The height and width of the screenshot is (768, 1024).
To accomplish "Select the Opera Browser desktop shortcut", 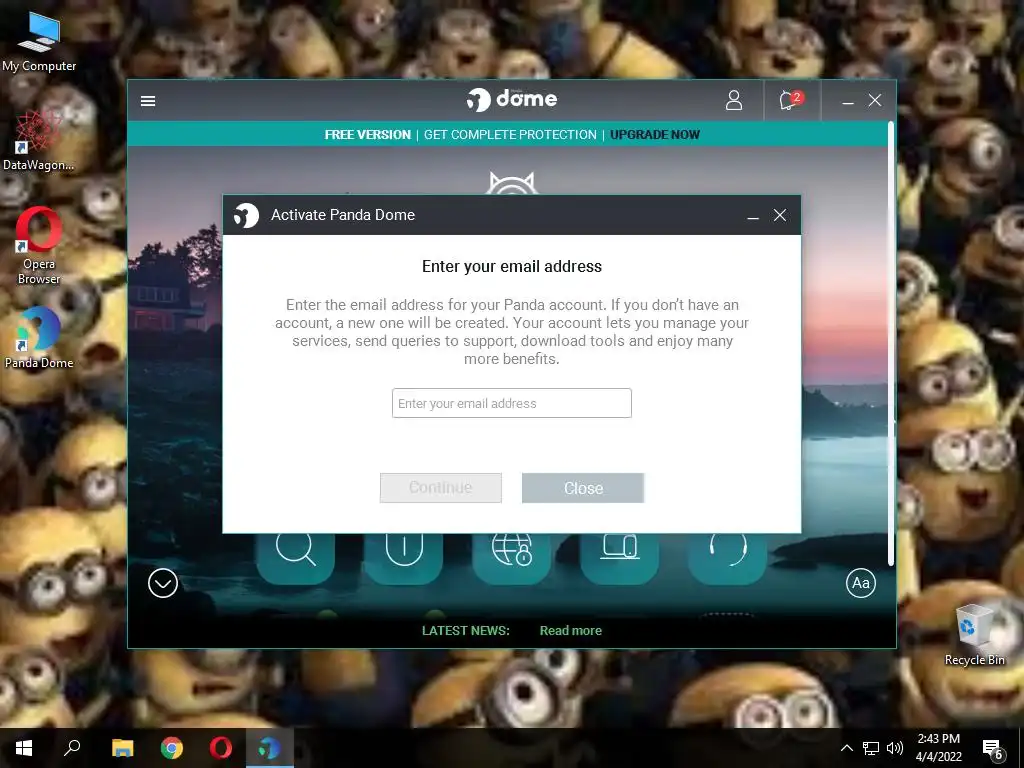I will click(39, 246).
